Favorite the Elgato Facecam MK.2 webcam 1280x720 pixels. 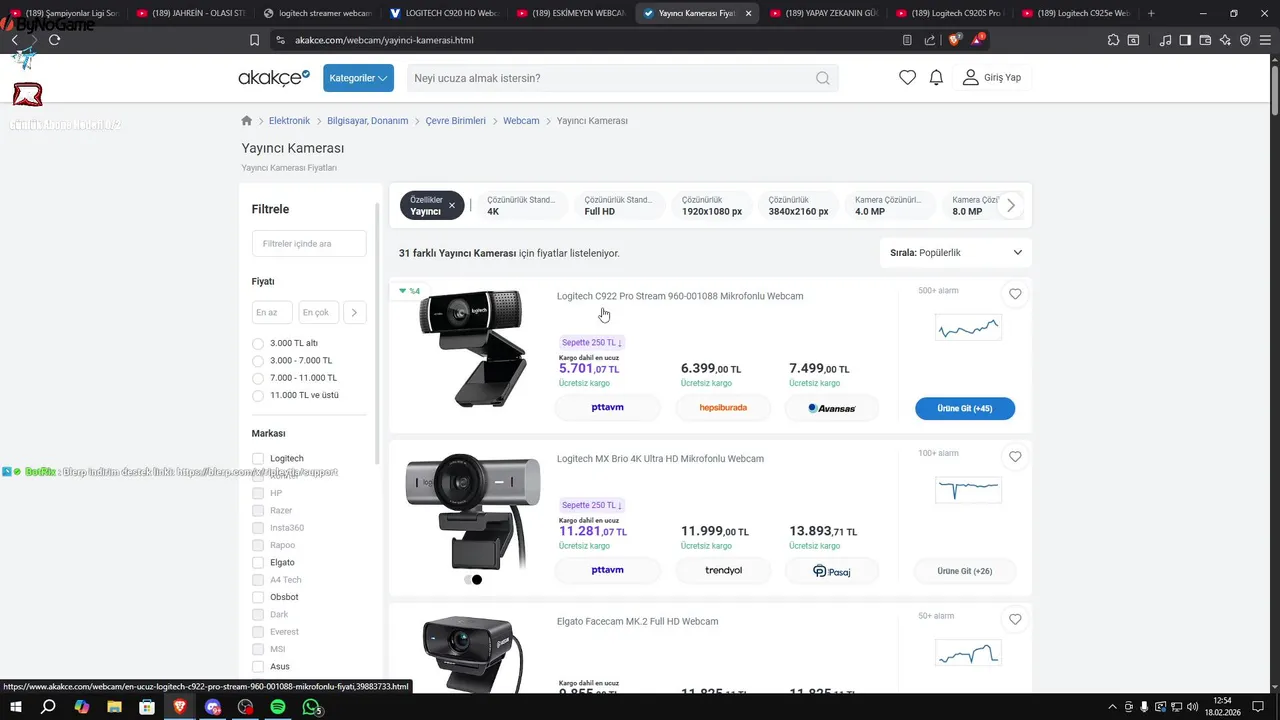point(1015,620)
